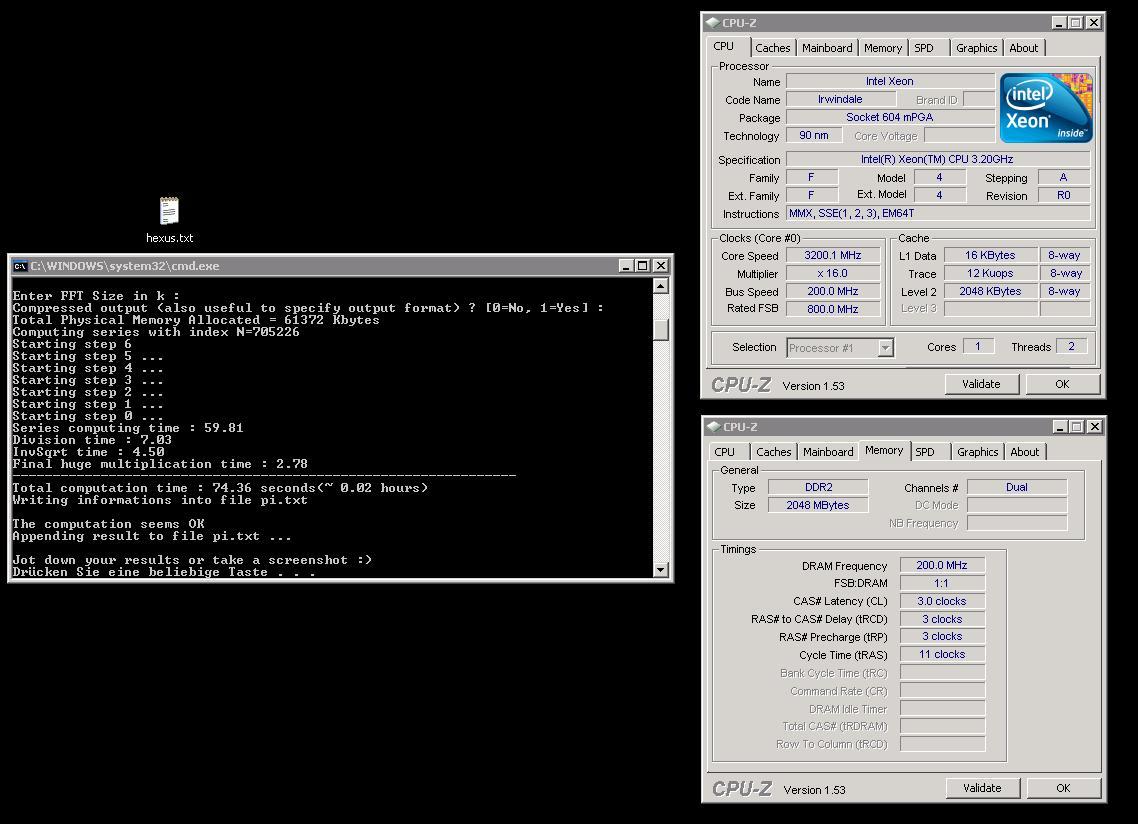Click the Technology 90 nm value
The image size is (1138, 824).
point(814,136)
